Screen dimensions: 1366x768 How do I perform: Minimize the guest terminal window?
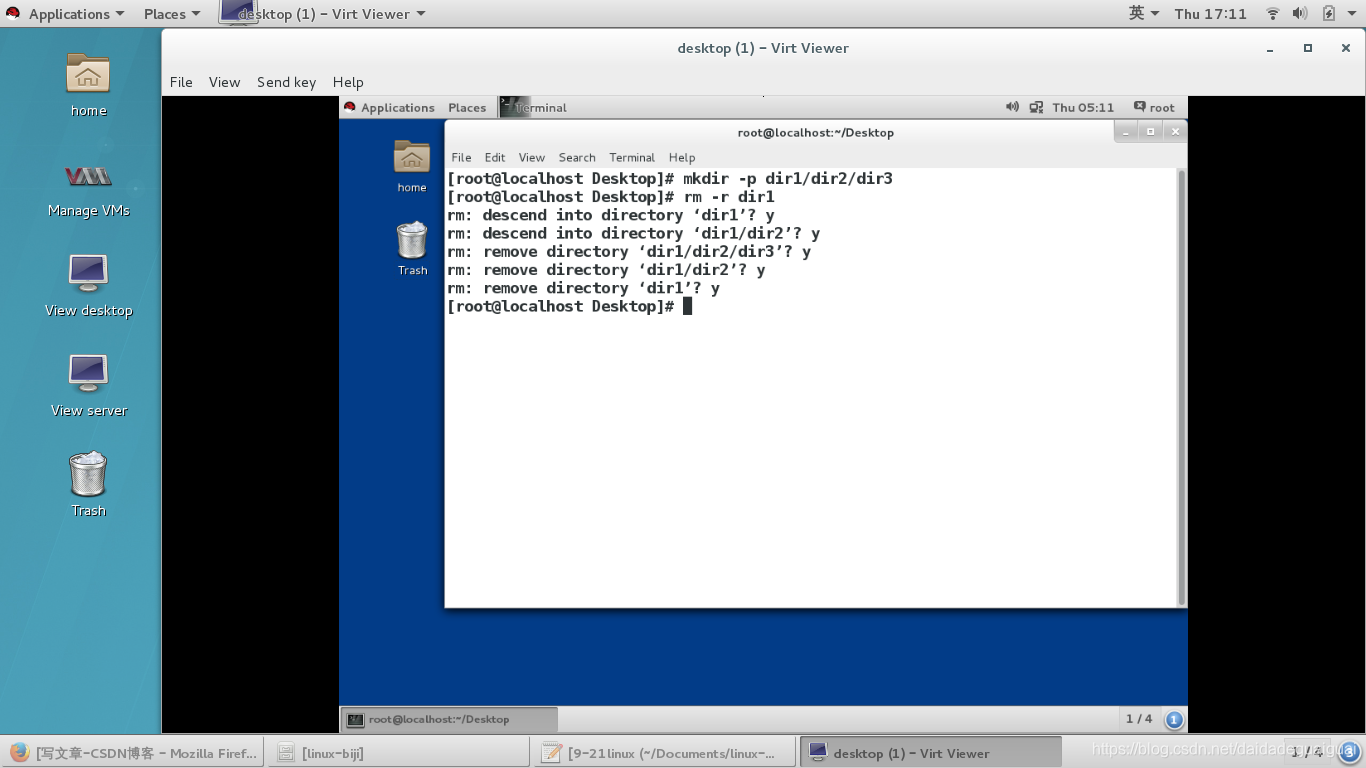1126,132
